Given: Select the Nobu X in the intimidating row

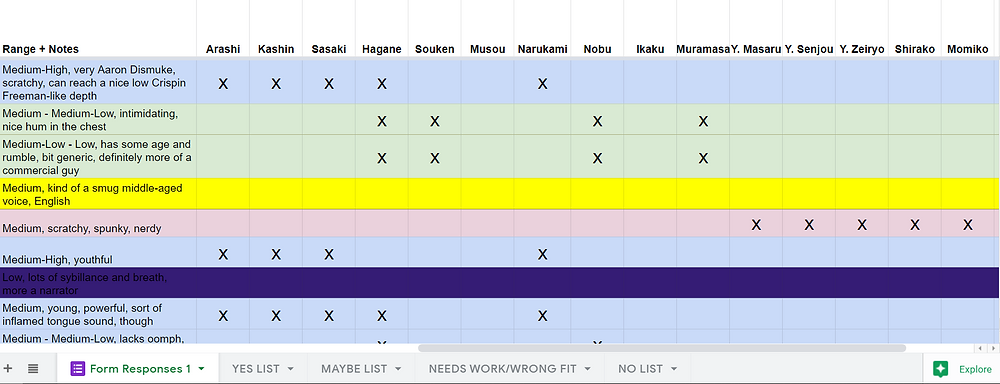Looking at the screenshot, I should 597,121.
